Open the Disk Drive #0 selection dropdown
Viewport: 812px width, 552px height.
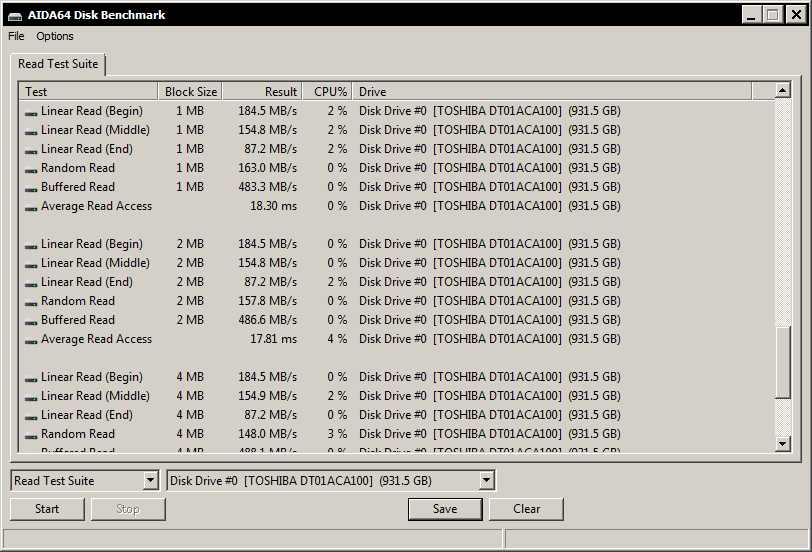pyautogui.click(x=486, y=481)
